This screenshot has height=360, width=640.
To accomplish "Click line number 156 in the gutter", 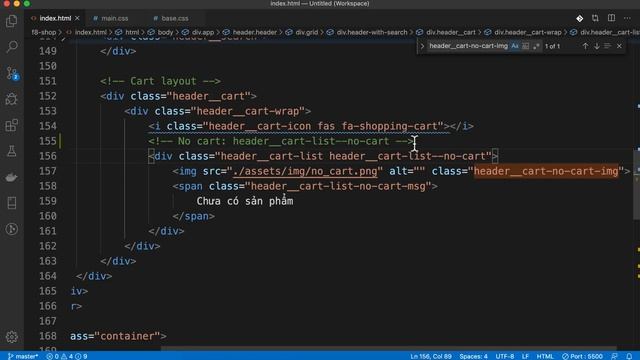I will [48, 156].
